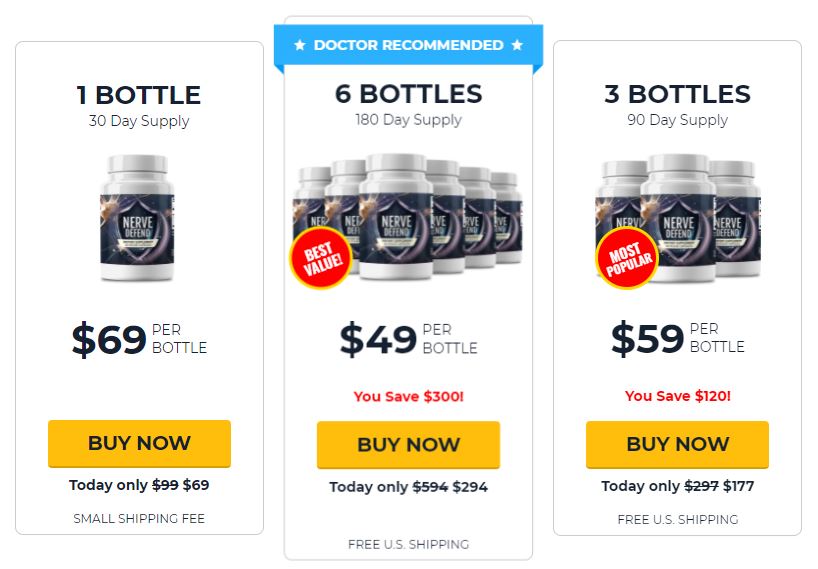Image resolution: width=818 pixels, height=569 pixels.
Task: Buy now the 3 bottles package
Action: [677, 444]
